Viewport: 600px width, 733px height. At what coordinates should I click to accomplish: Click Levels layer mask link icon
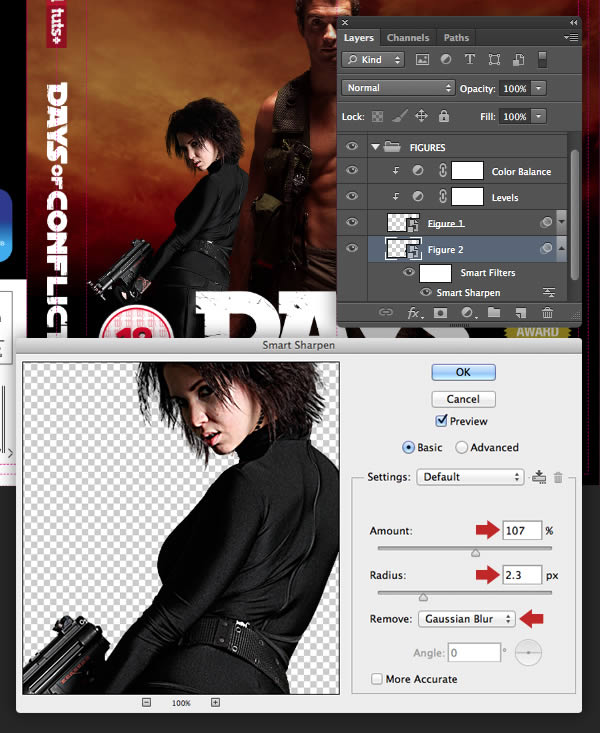point(443,196)
